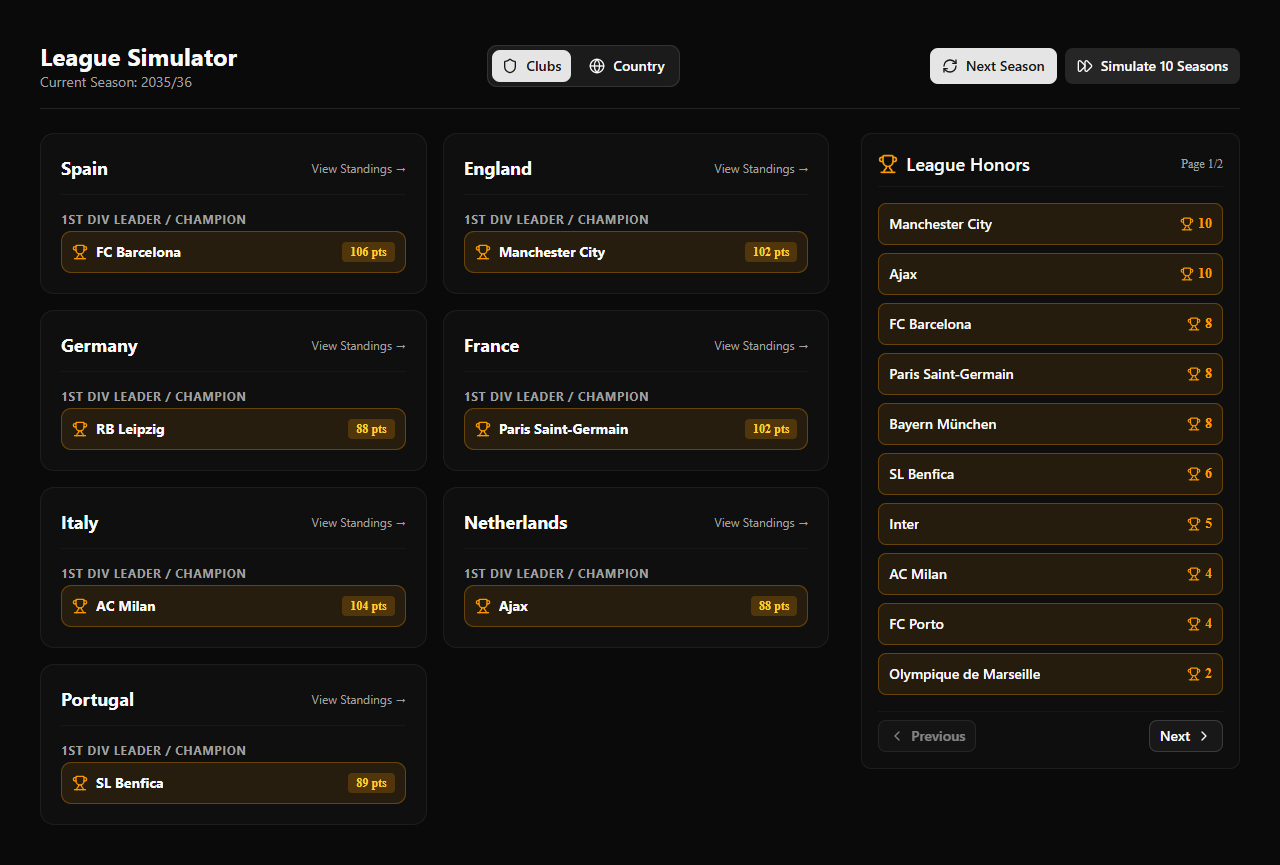Open View Standings for Portugal
The width and height of the screenshot is (1280, 865).
(359, 700)
